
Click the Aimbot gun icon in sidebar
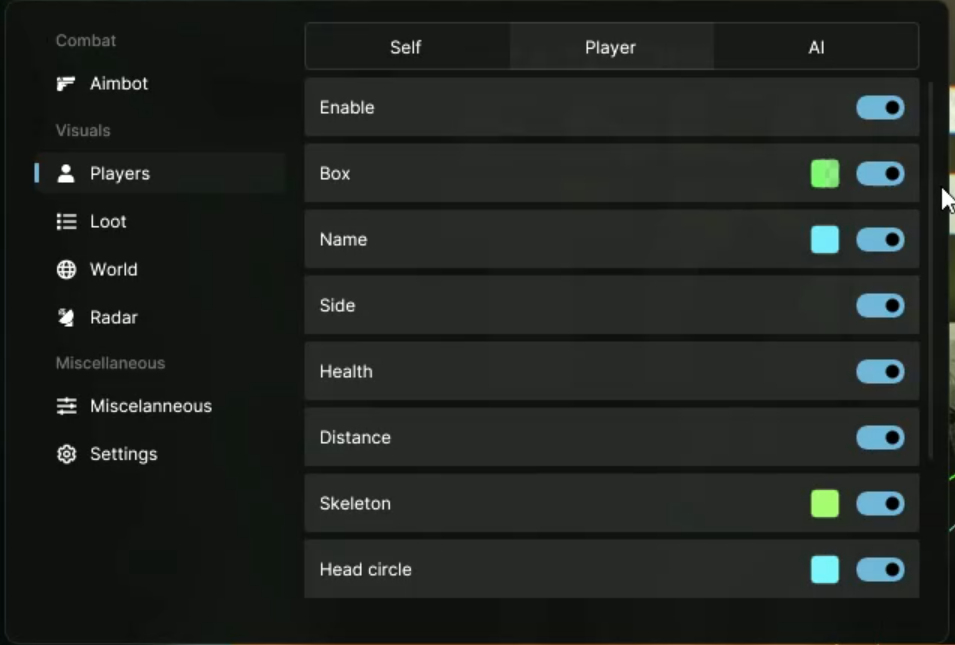tap(66, 84)
